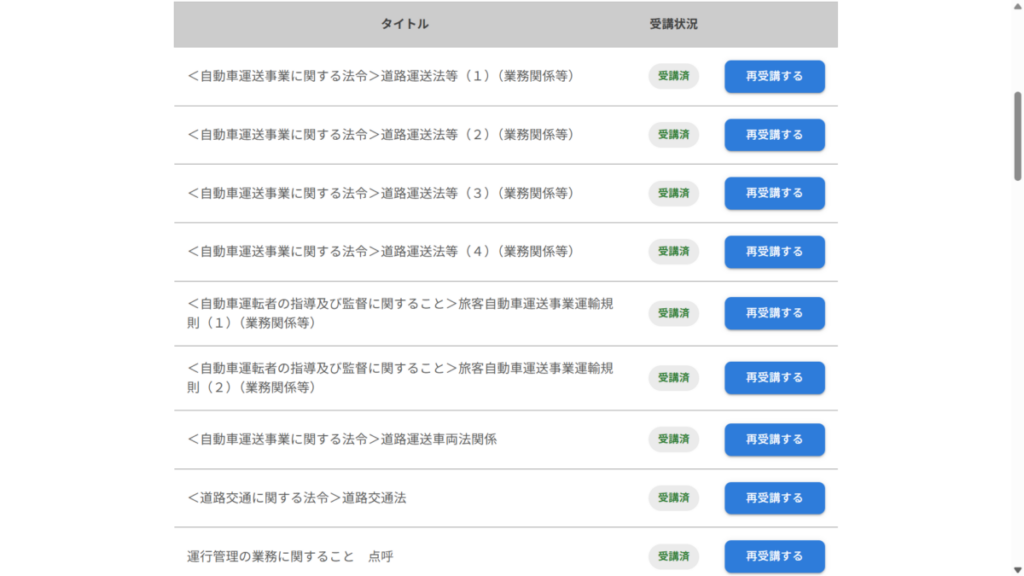This screenshot has height=576, width=1024.
Task: Click the scrollbar down arrow
Action: [1017, 570]
